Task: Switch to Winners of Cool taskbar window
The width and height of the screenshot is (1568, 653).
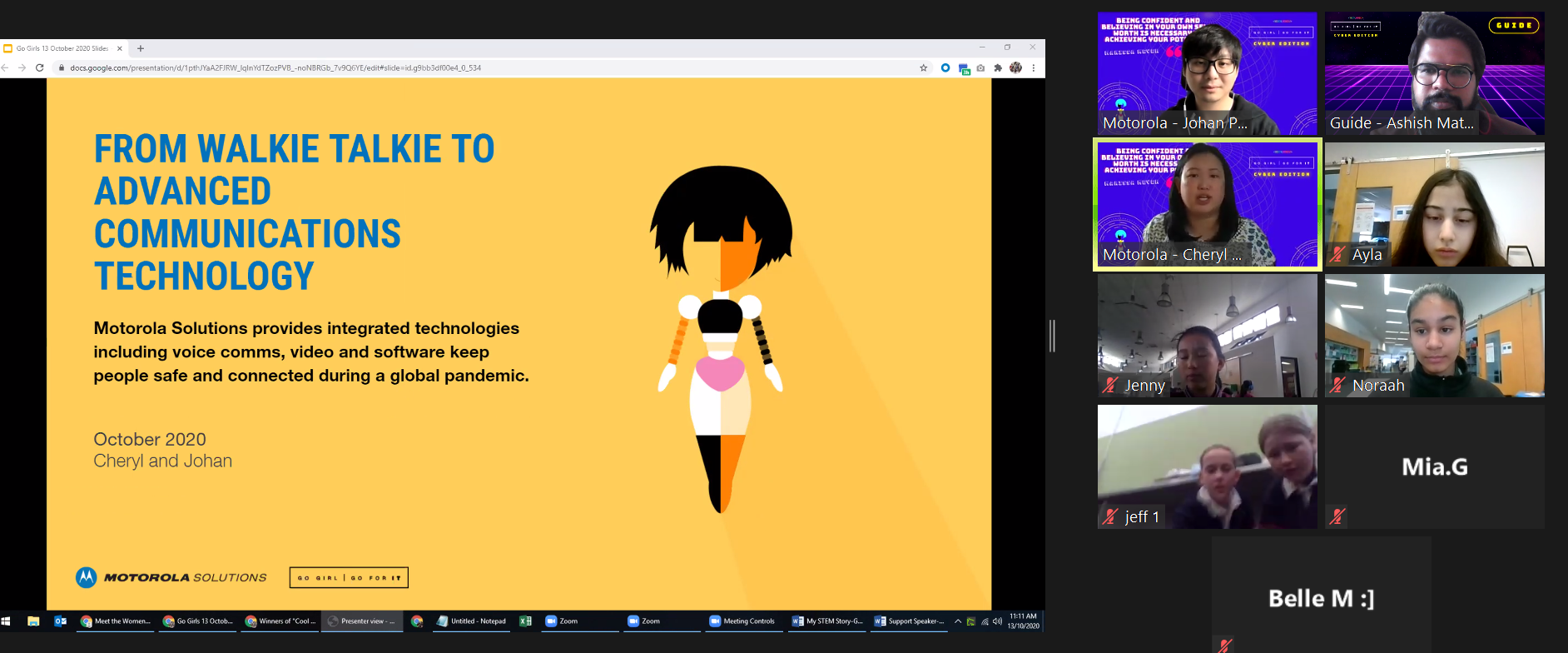Action: [280, 621]
